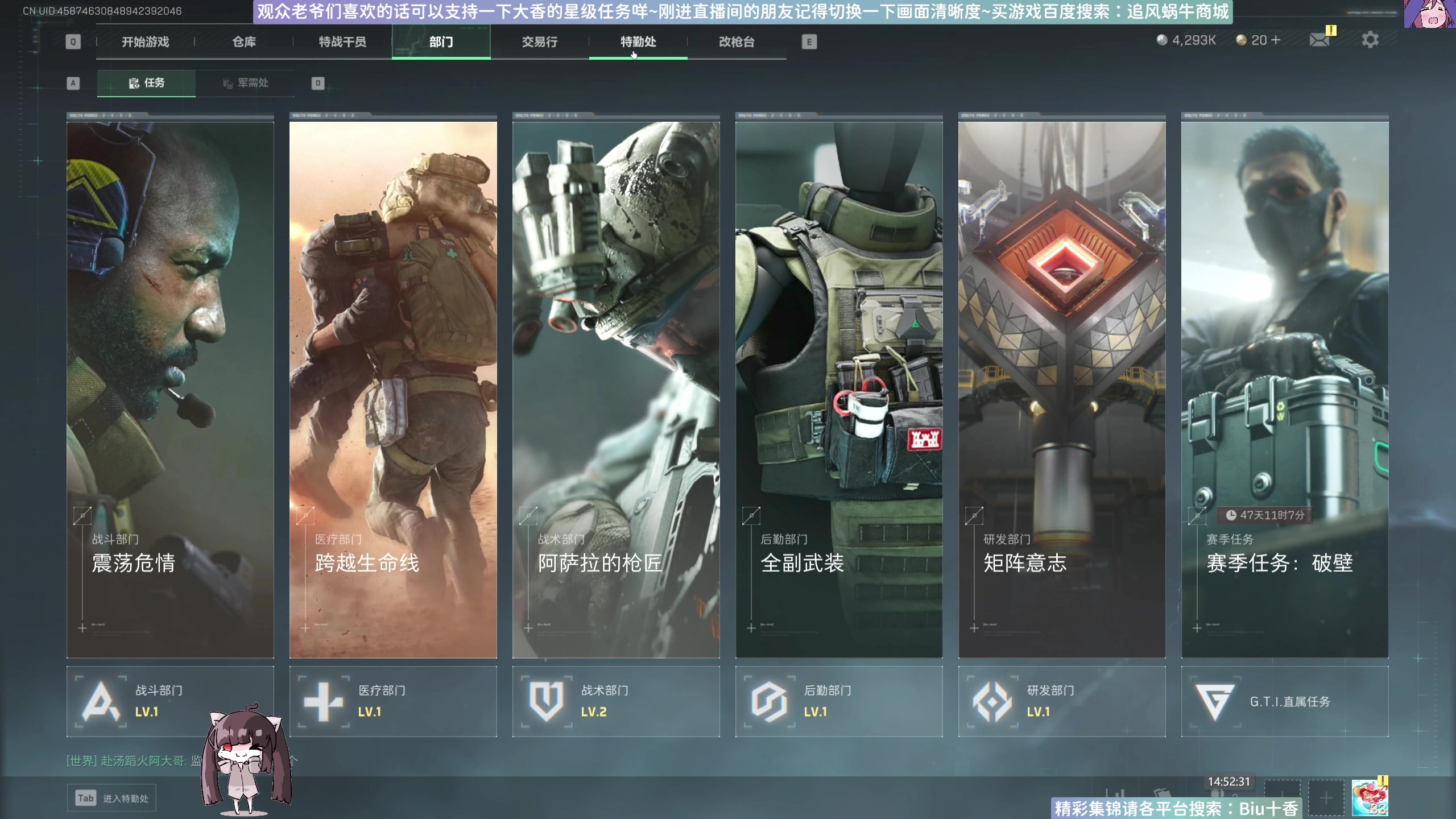Click the 4,293K currency balance
1456x819 pixels.
click(x=1194, y=40)
